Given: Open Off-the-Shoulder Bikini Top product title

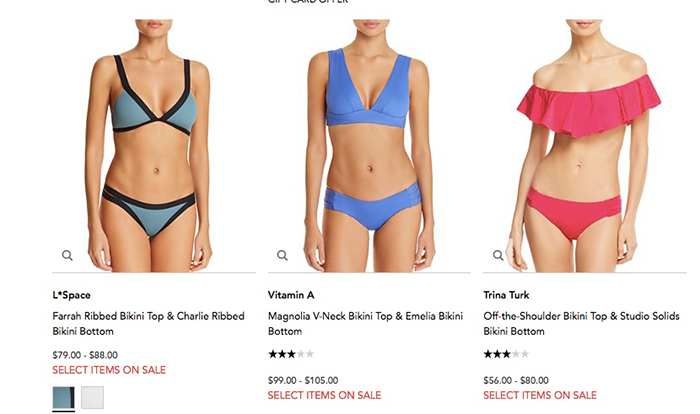Looking at the screenshot, I should point(581,324).
